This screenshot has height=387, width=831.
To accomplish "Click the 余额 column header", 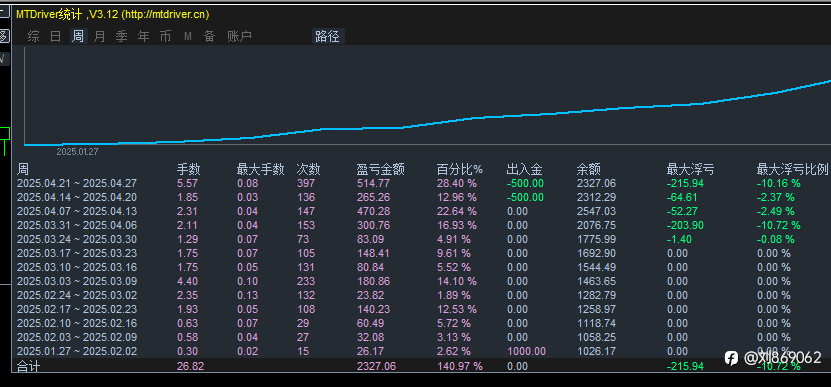I will coord(589,170).
